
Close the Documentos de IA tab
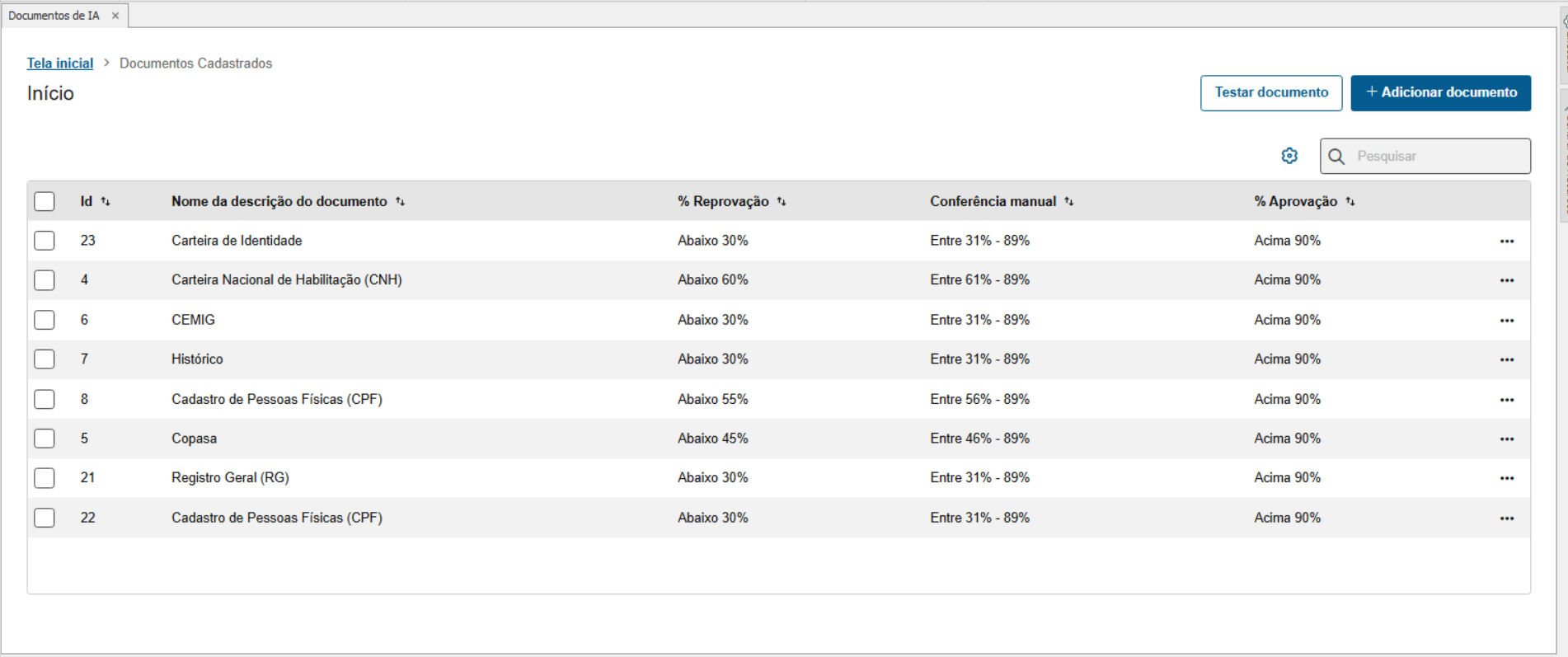tap(115, 16)
